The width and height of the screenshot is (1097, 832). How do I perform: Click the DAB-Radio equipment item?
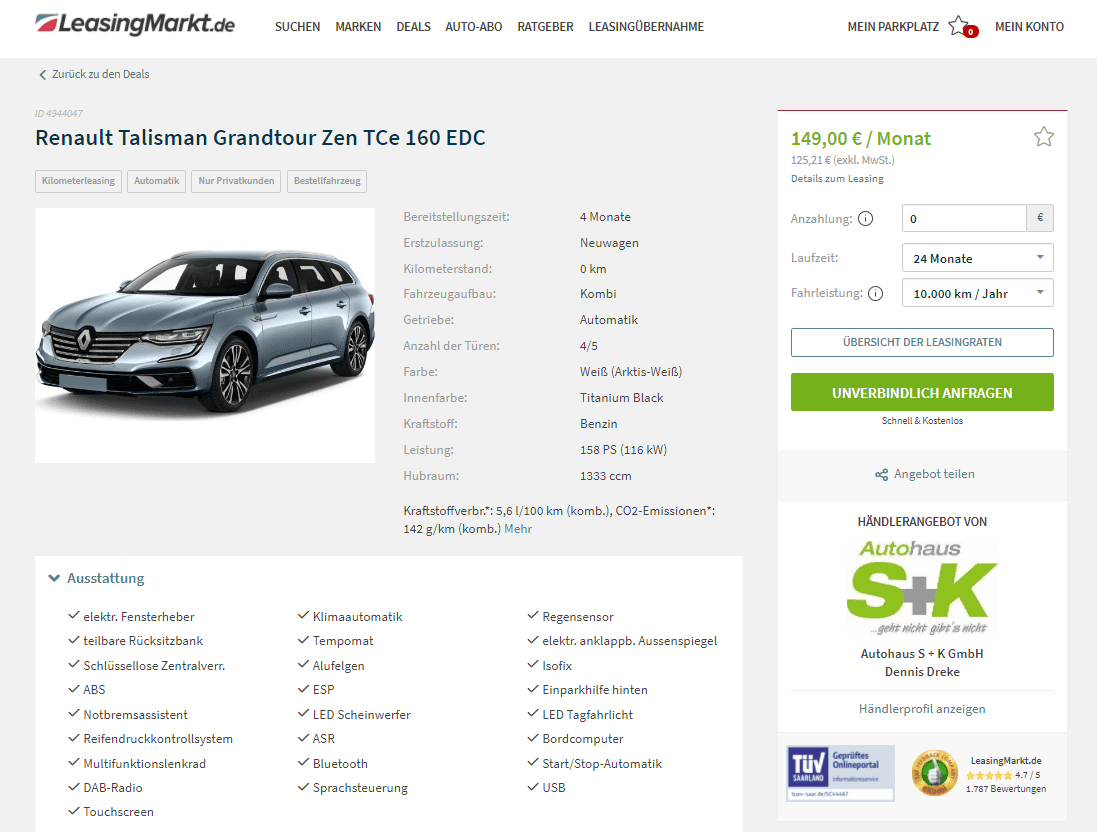coord(113,788)
